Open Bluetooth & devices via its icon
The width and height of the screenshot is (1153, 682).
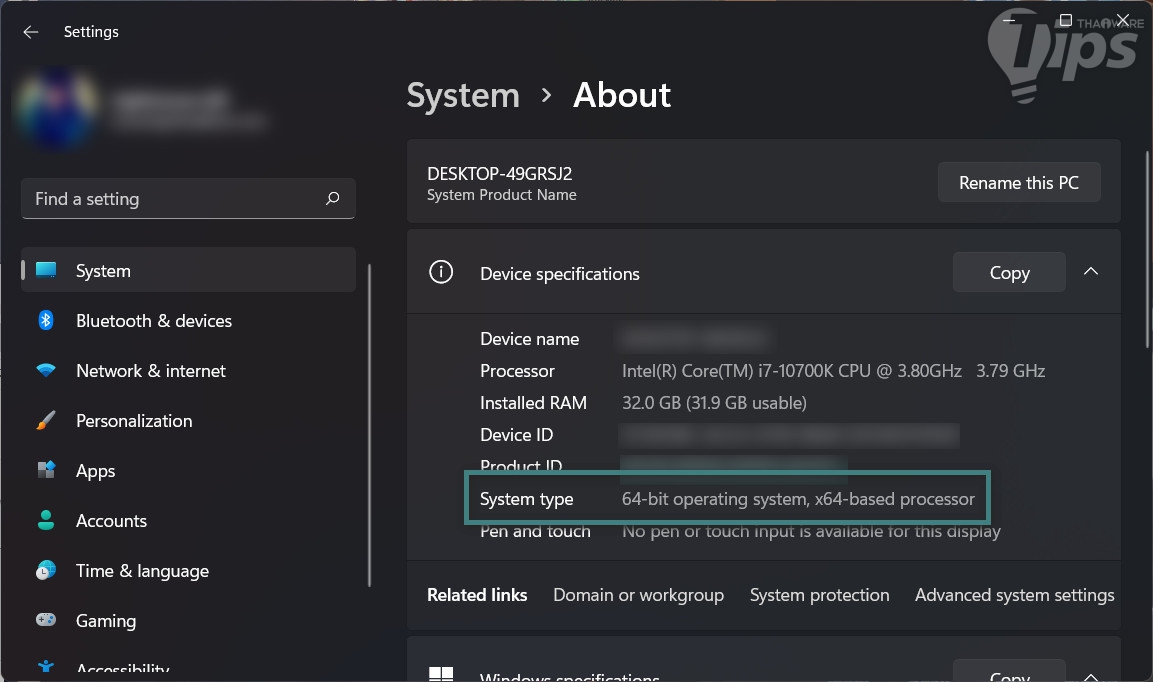click(x=46, y=321)
